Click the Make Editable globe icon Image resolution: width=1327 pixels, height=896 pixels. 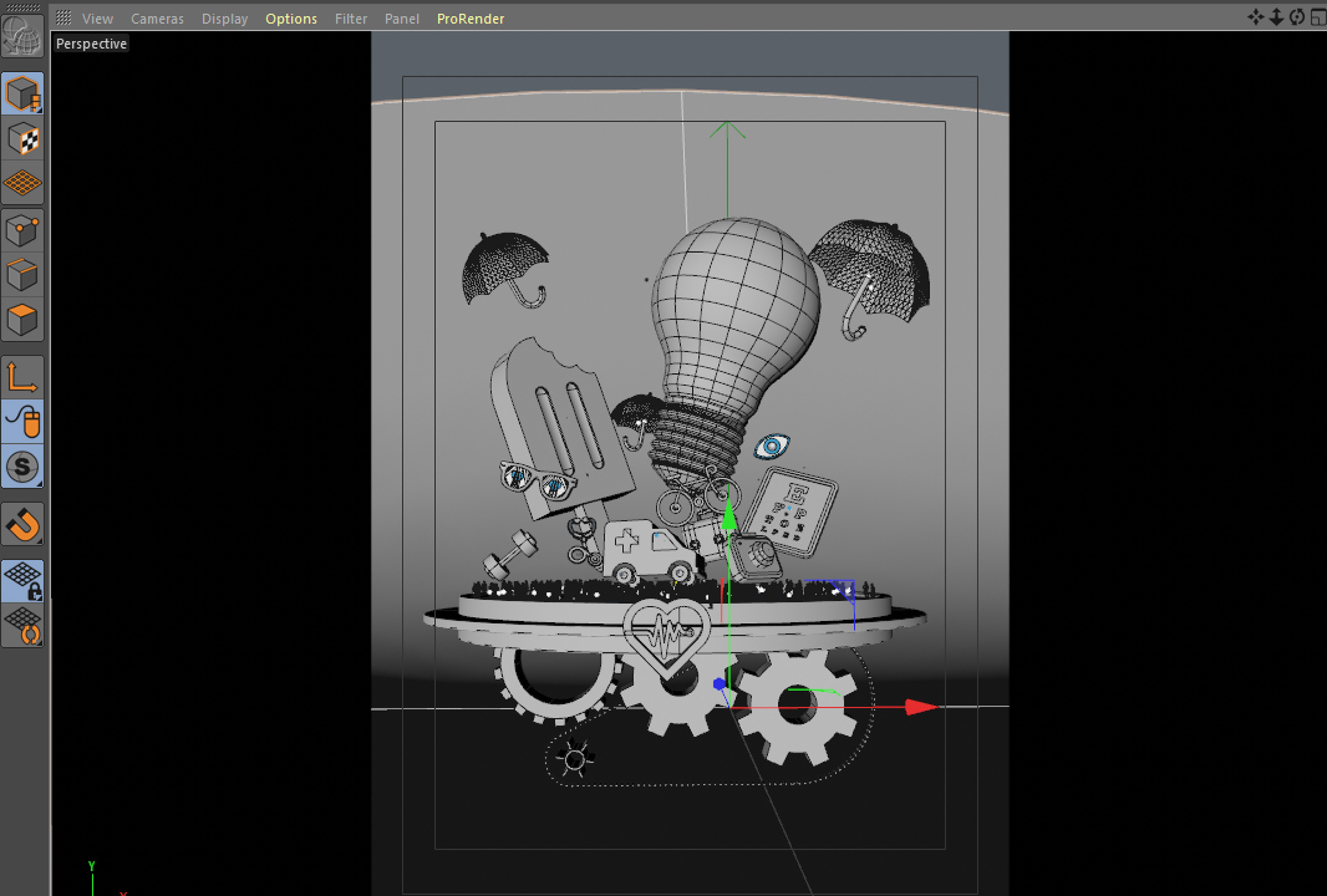(x=22, y=36)
